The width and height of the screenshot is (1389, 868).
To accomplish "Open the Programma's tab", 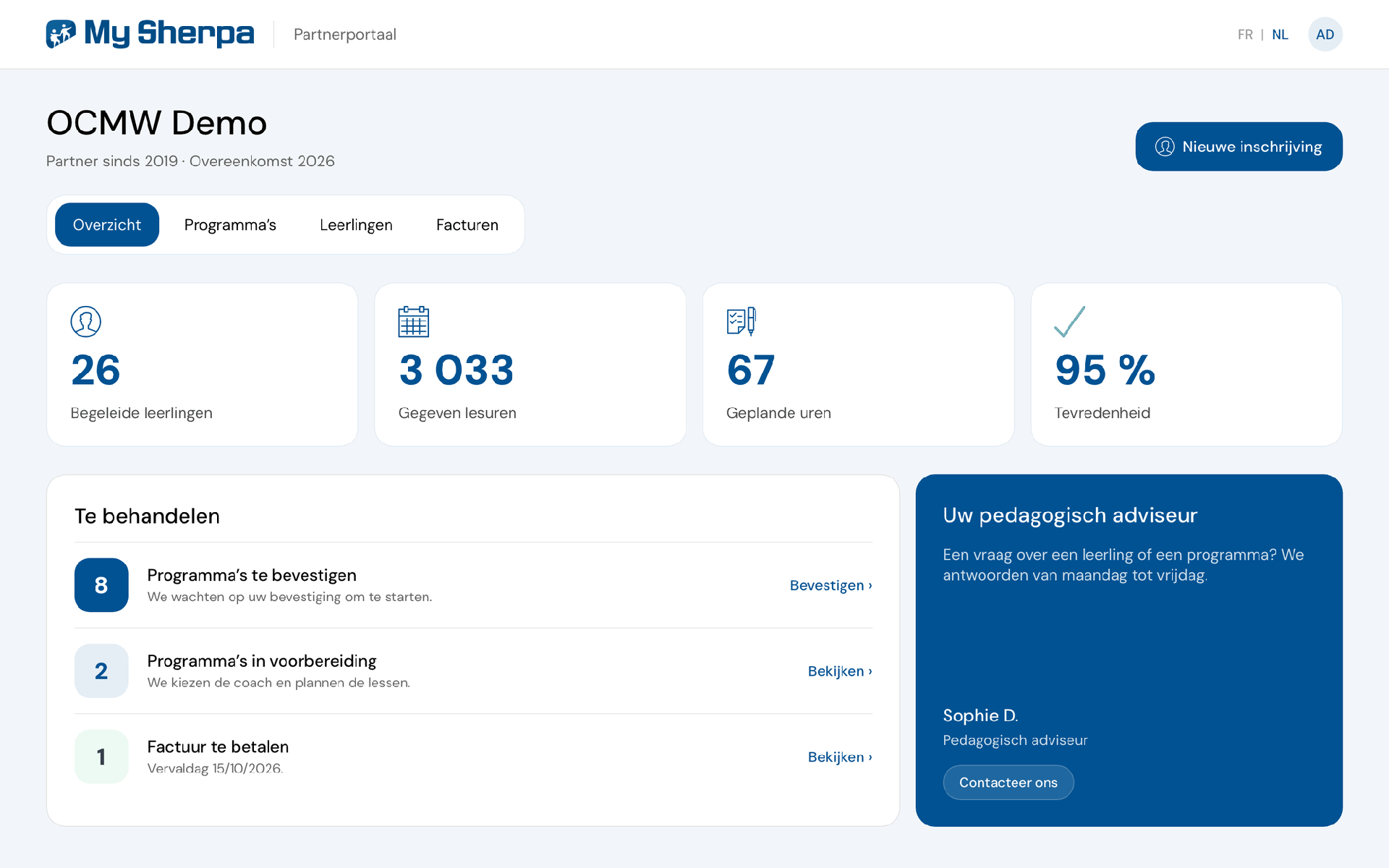I will click(x=230, y=225).
